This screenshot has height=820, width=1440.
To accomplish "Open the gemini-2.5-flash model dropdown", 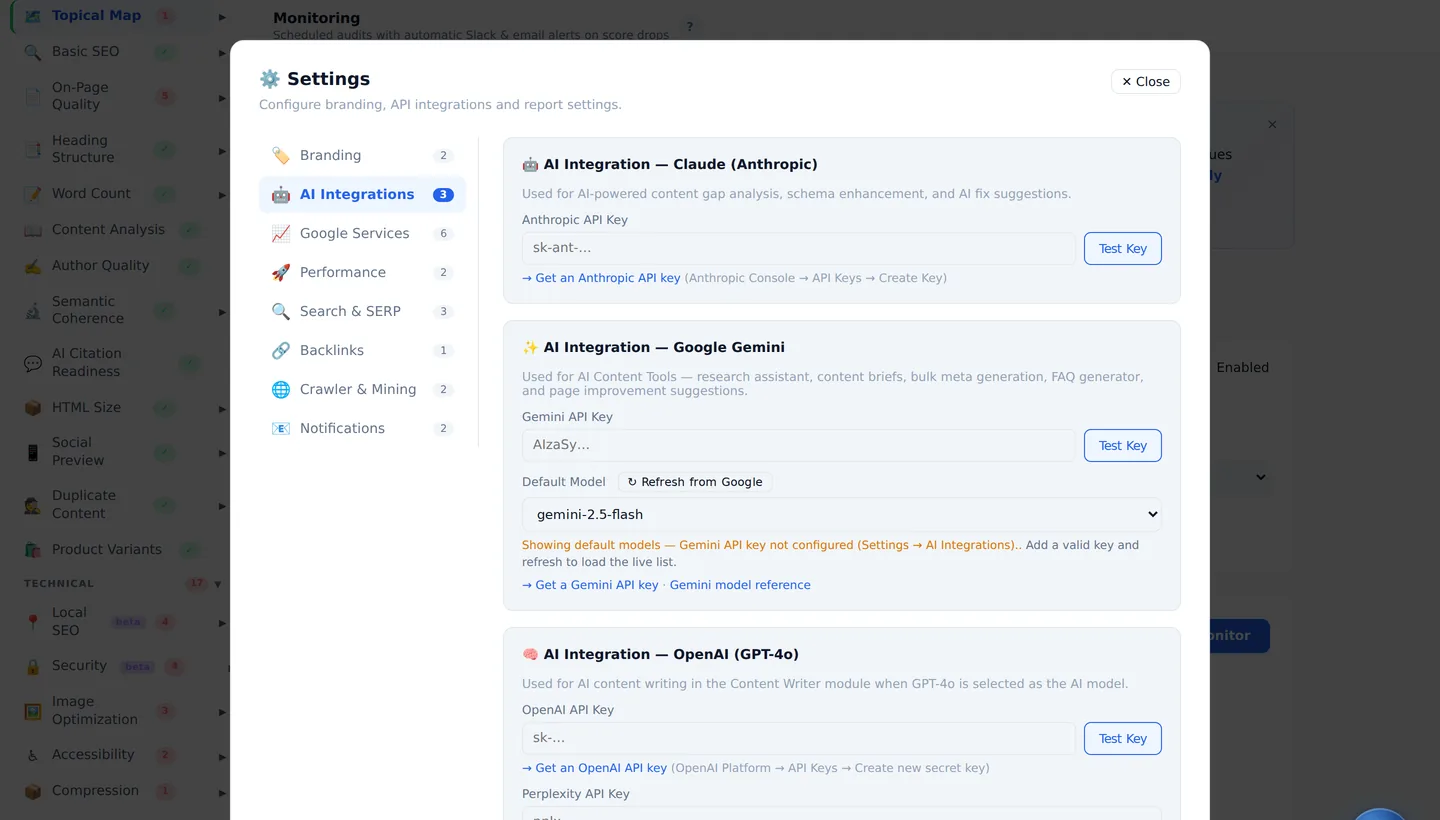I will [841, 514].
